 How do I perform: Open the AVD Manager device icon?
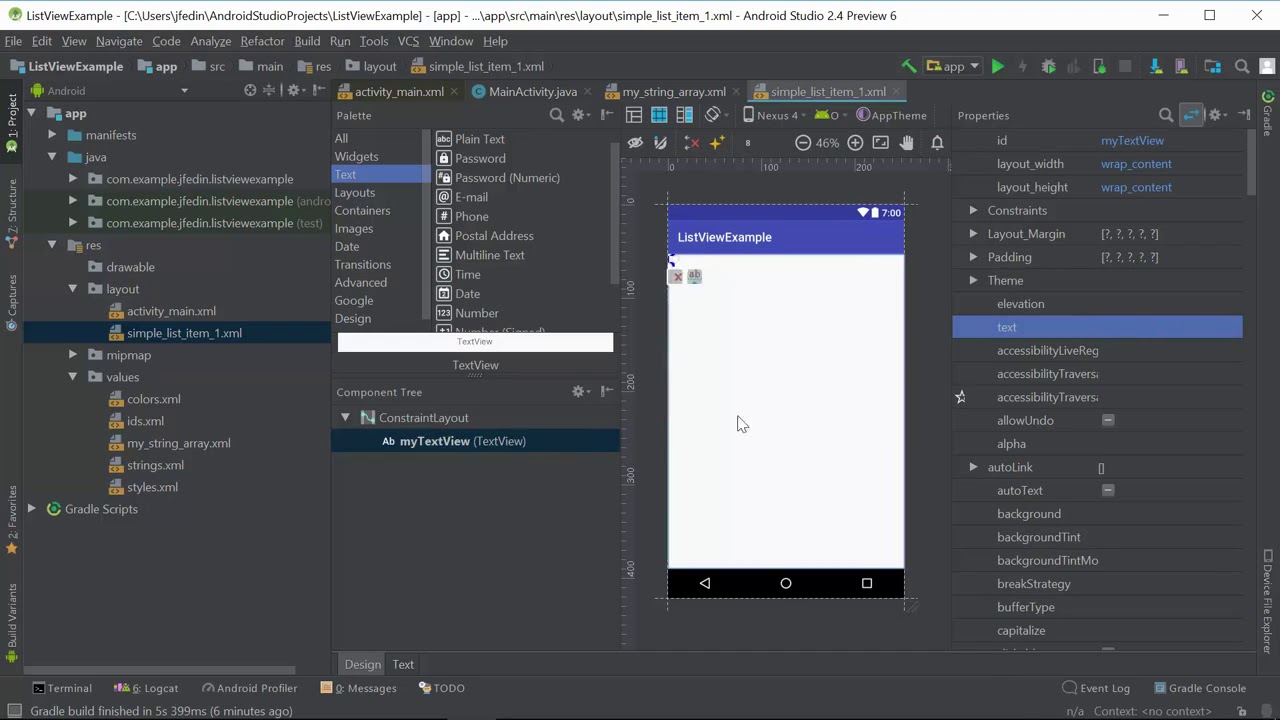[1181, 66]
